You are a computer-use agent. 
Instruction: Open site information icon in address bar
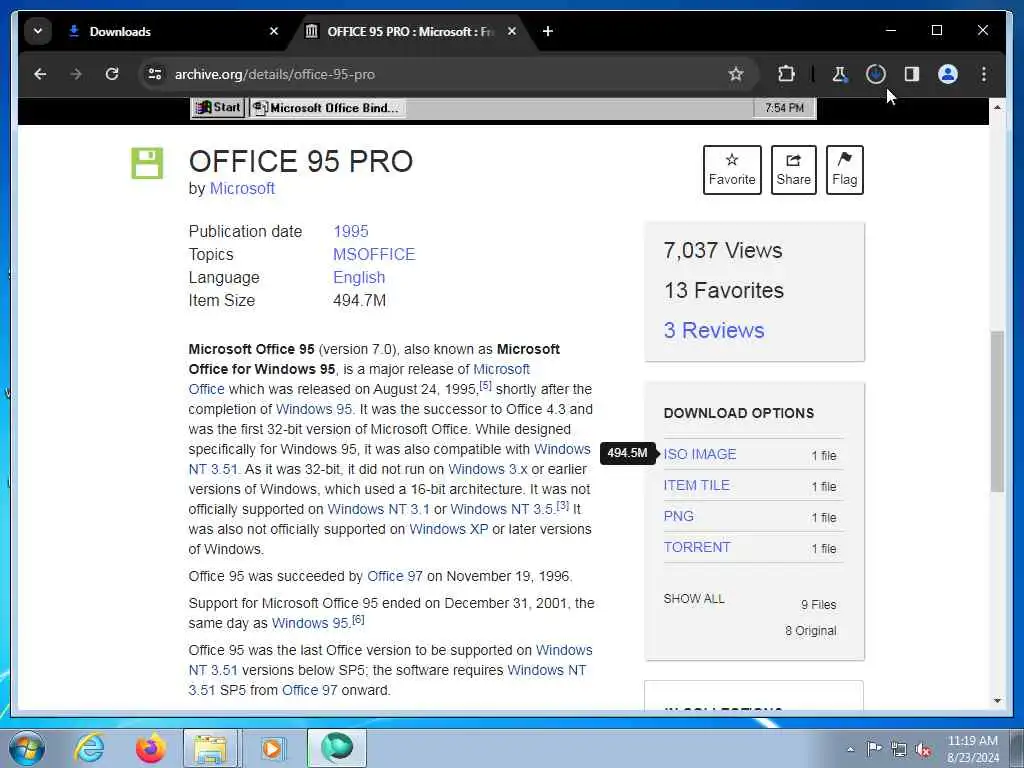tap(155, 74)
